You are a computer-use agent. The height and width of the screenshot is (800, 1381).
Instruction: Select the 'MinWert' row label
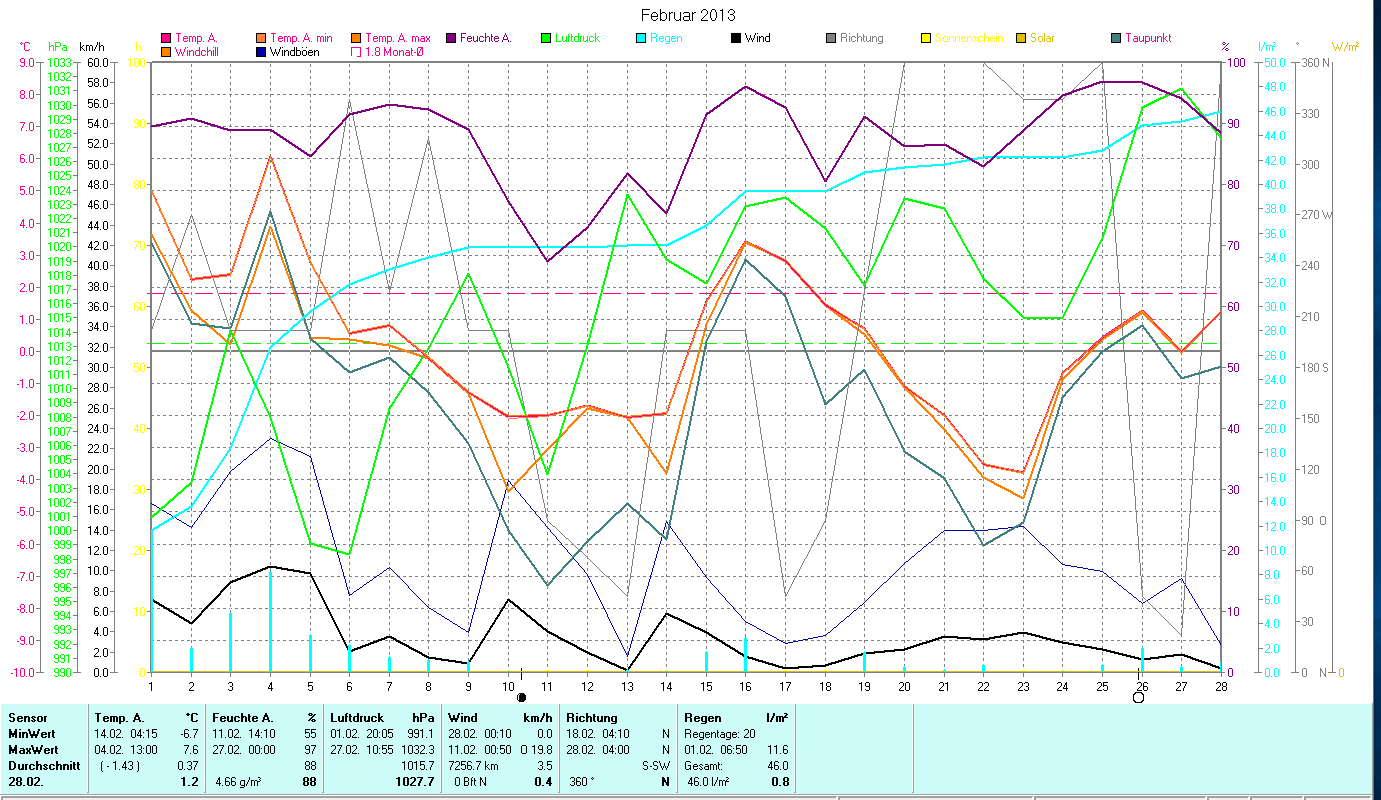(x=31, y=734)
